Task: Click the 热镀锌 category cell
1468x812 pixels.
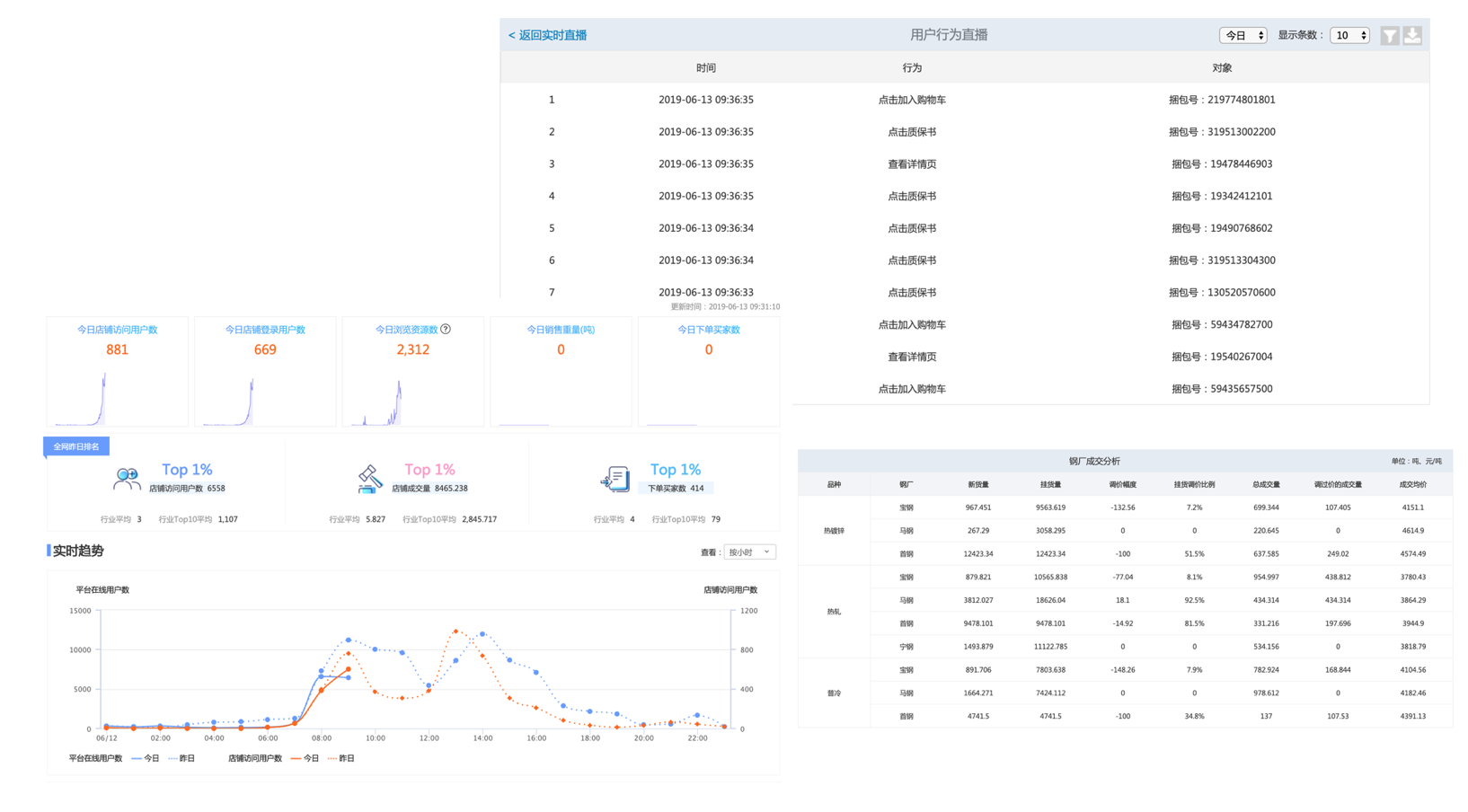Action: 834,531
